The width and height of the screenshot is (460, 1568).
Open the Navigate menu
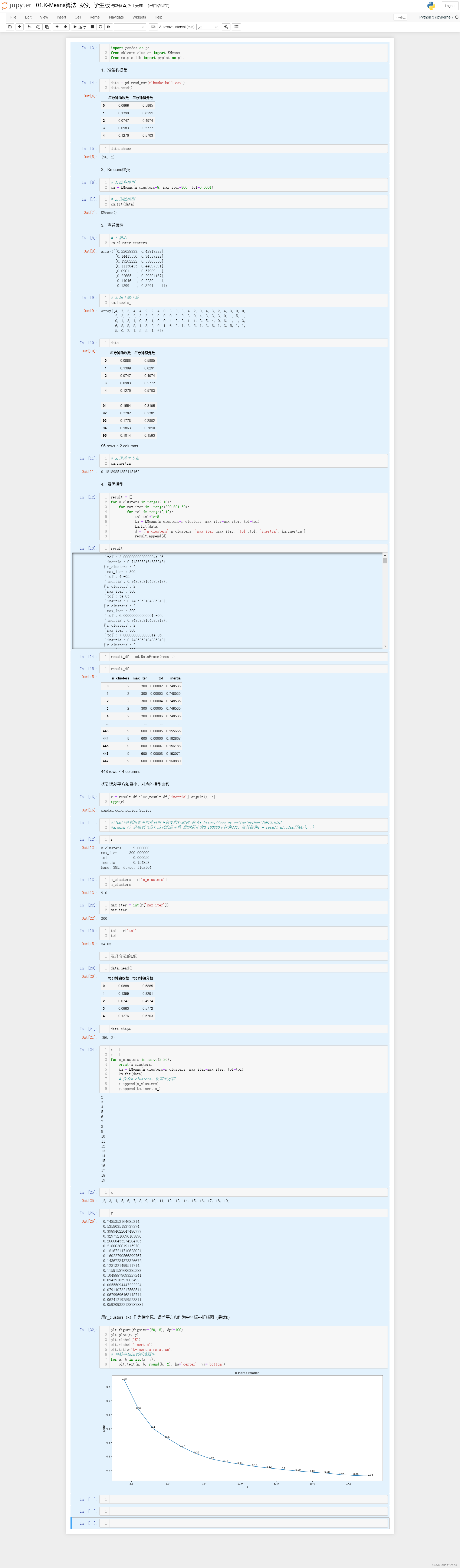[x=116, y=17]
